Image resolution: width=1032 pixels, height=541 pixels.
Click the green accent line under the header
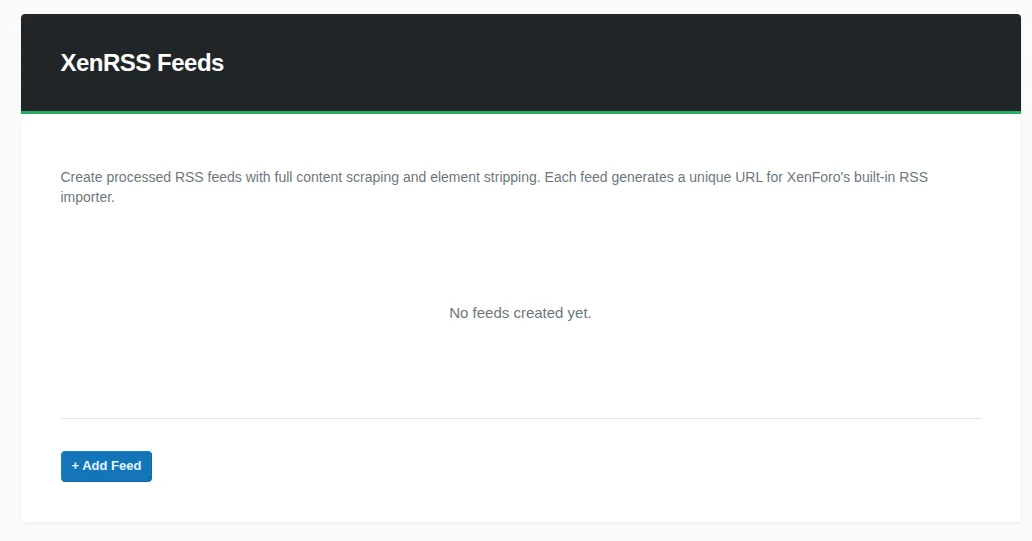coord(520,112)
